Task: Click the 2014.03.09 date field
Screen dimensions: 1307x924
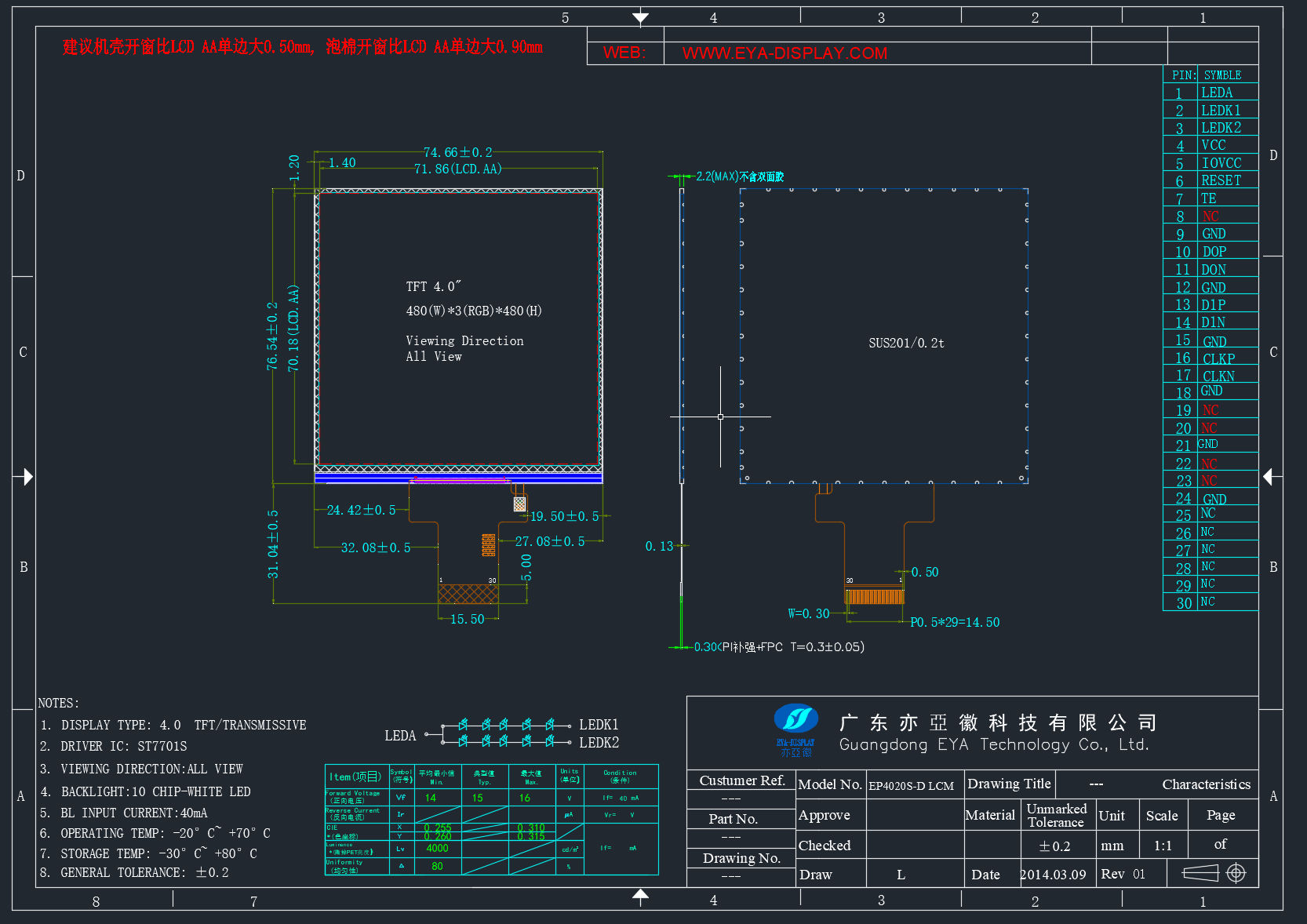Action: click(1053, 874)
